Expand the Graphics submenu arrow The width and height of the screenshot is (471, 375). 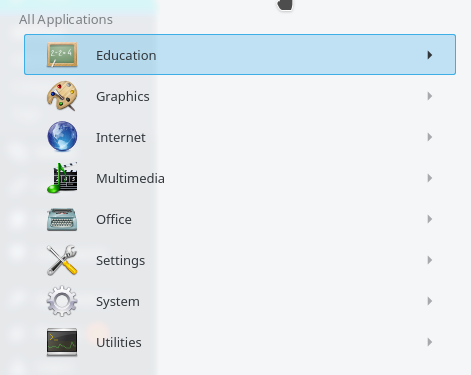[x=430, y=96]
